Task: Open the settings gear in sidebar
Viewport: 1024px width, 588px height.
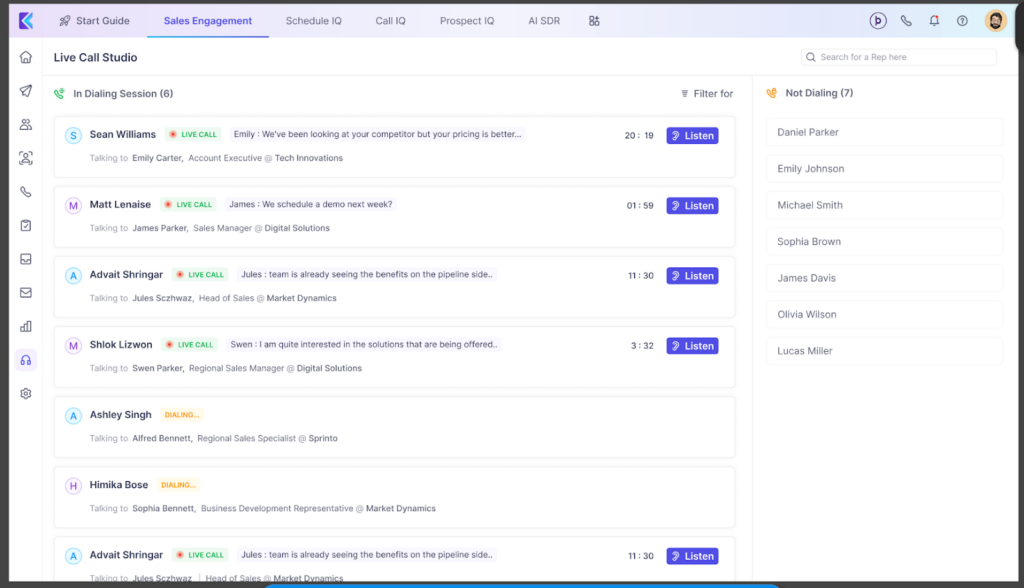Action: 26,394
